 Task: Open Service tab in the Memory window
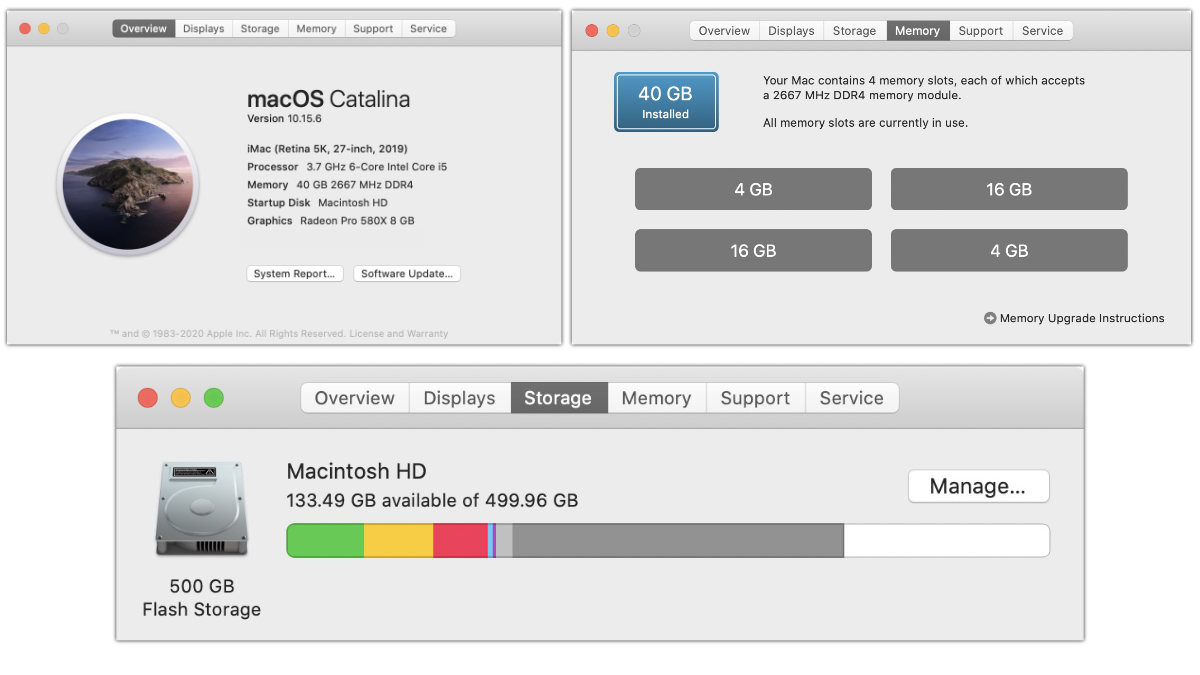click(1043, 31)
